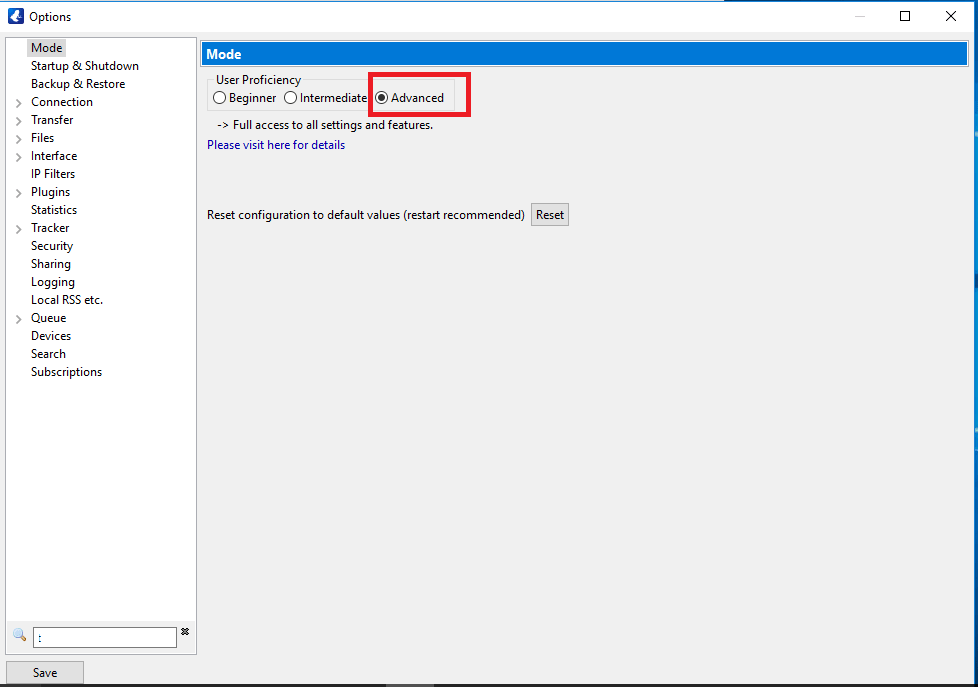The height and width of the screenshot is (687, 978).
Task: Open Backup & Restore settings
Action: pos(78,84)
